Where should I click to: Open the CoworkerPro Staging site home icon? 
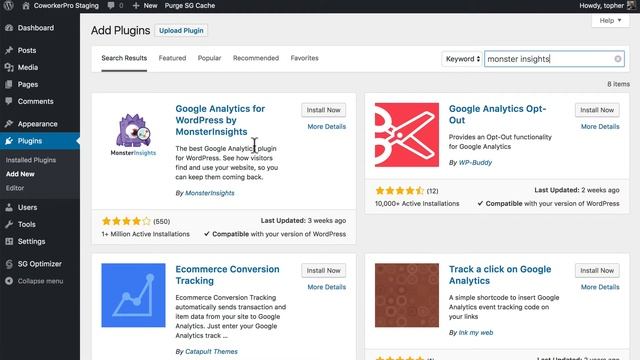tap(26, 6)
